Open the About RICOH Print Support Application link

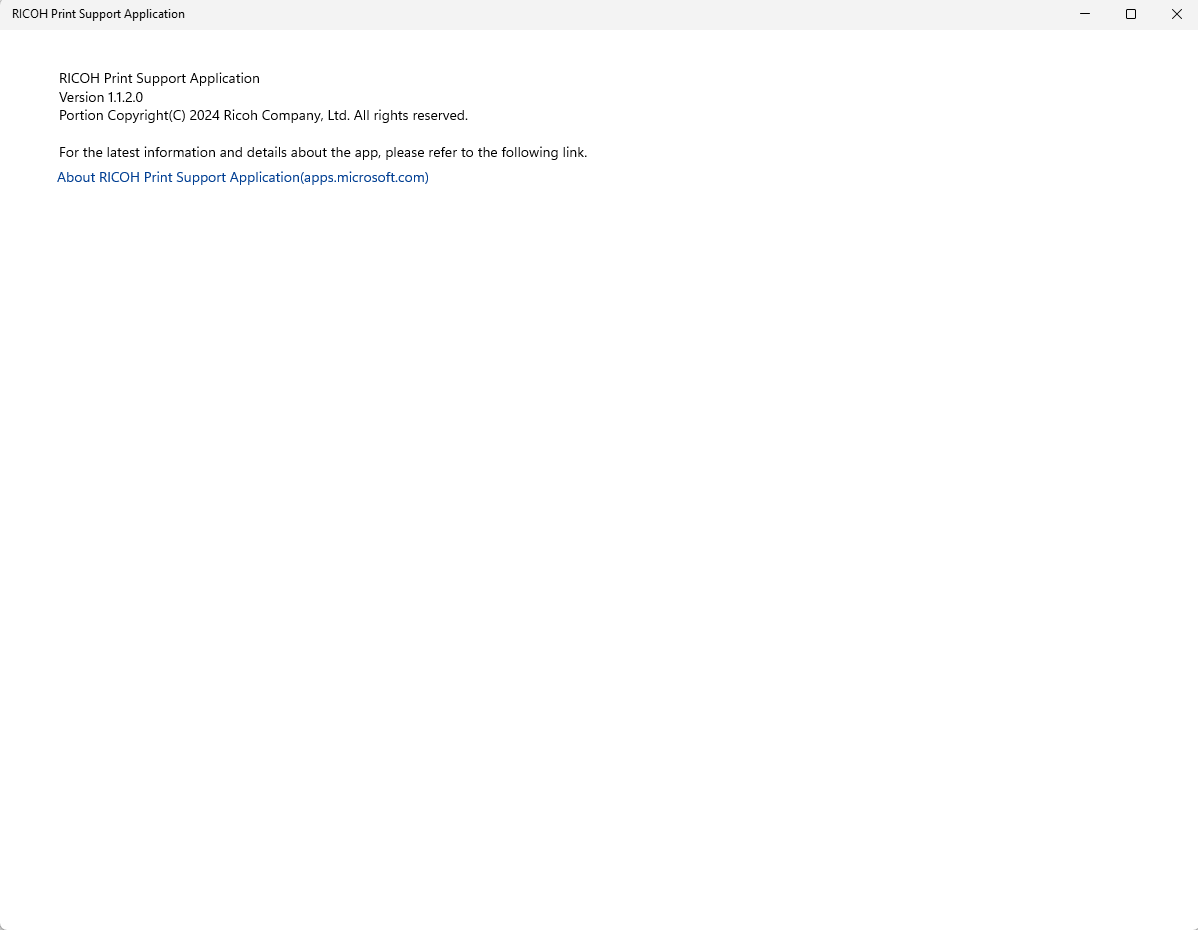tap(242, 178)
